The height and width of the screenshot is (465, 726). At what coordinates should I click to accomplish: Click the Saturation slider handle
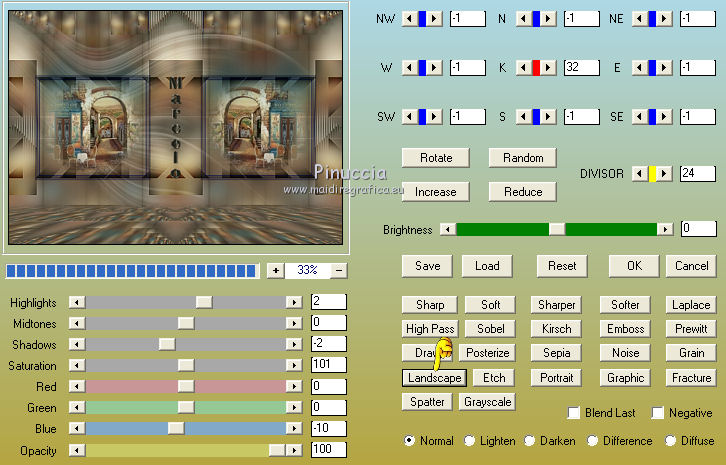185,366
